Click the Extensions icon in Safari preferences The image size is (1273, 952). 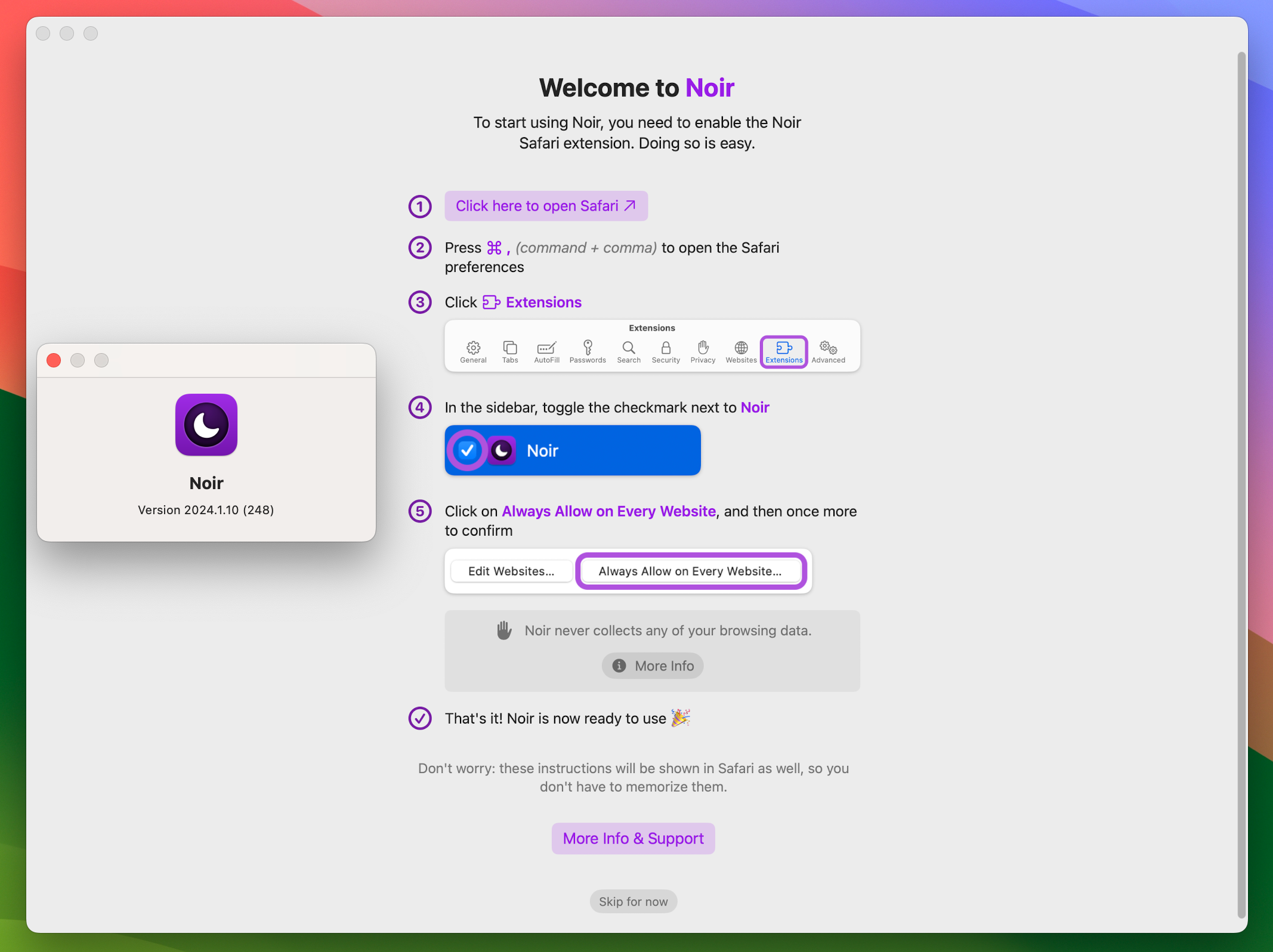(x=782, y=349)
